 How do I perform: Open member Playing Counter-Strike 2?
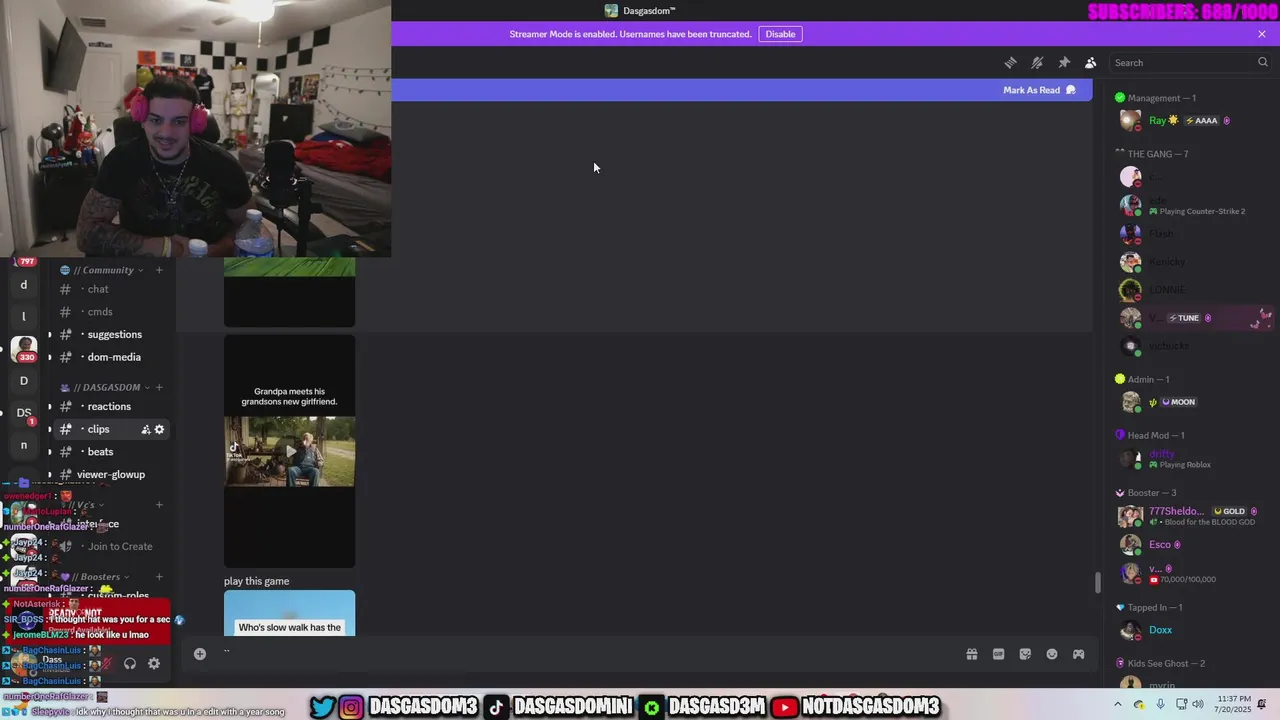[x=1195, y=206]
